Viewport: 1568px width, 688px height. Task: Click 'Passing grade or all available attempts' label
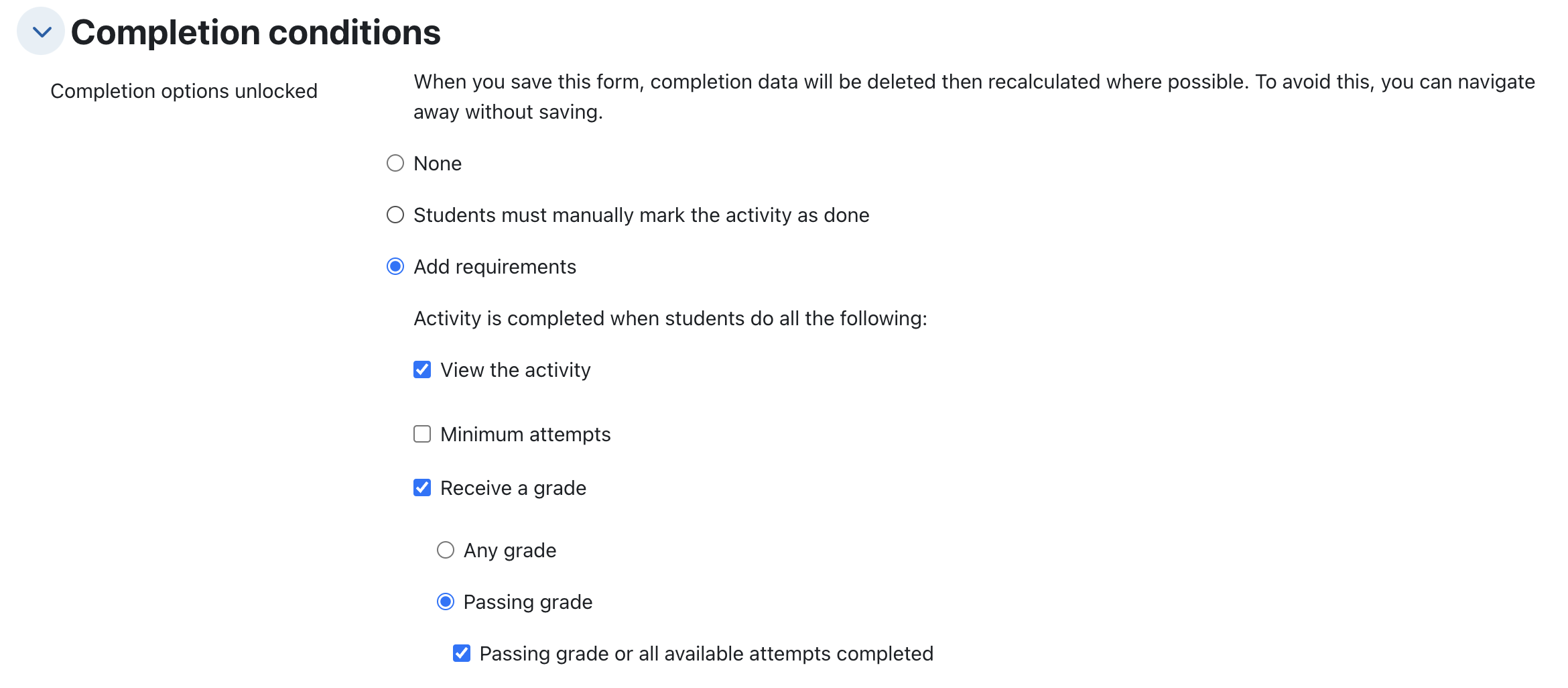706,654
